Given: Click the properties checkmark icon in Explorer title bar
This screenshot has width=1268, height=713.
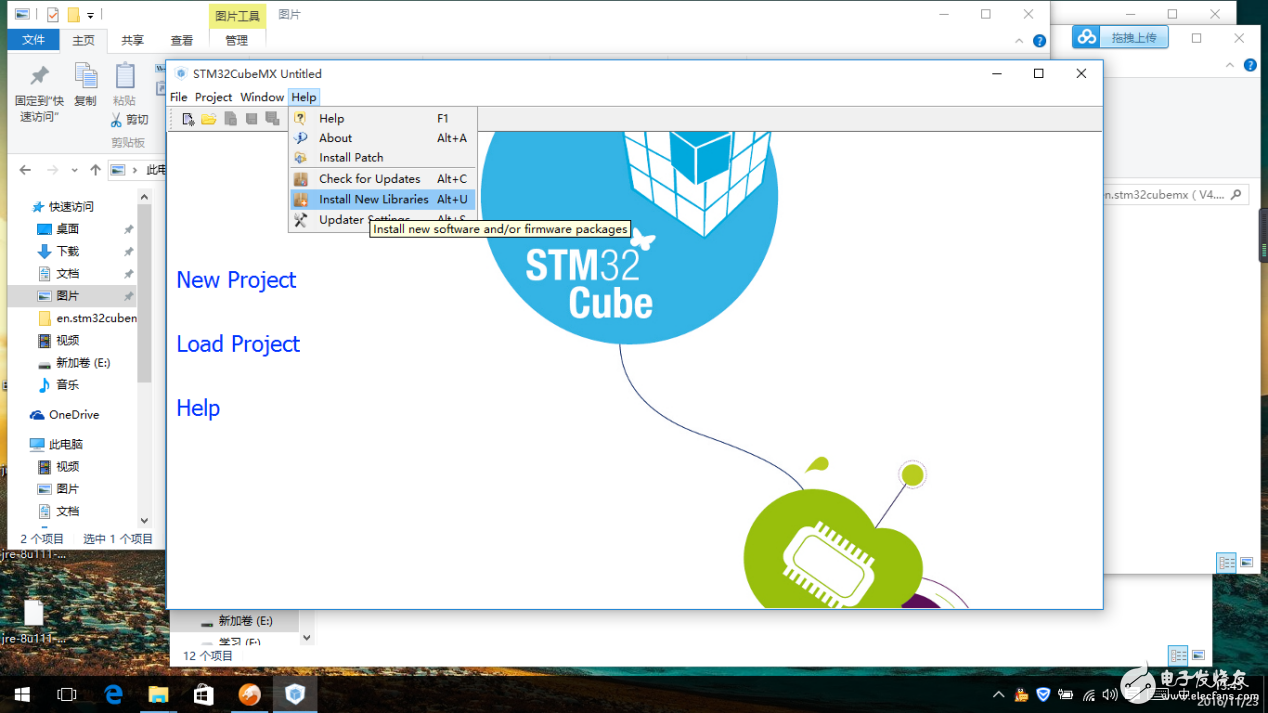Looking at the screenshot, I should (x=53, y=15).
